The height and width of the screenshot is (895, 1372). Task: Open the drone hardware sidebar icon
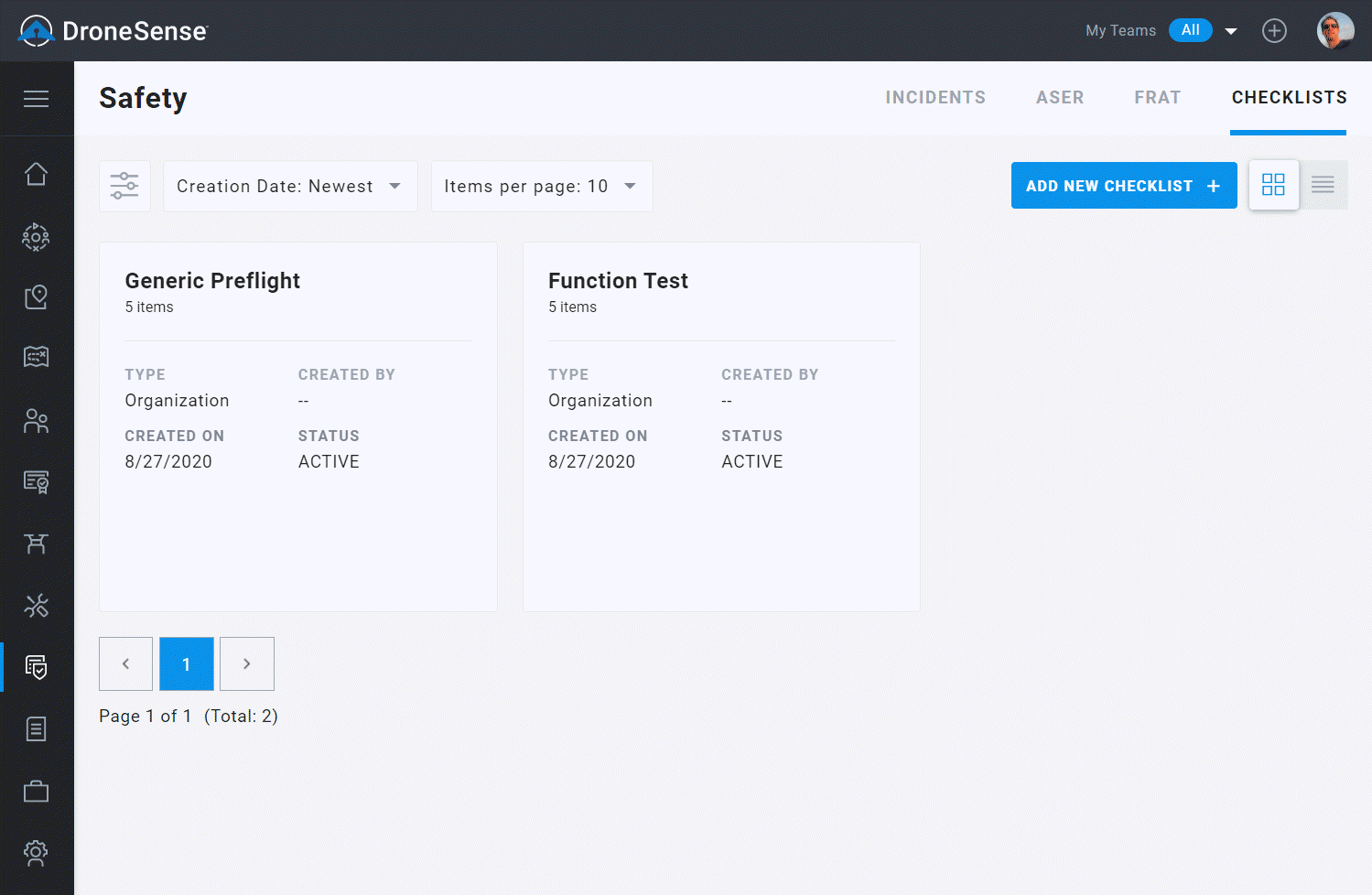pyautogui.click(x=37, y=544)
